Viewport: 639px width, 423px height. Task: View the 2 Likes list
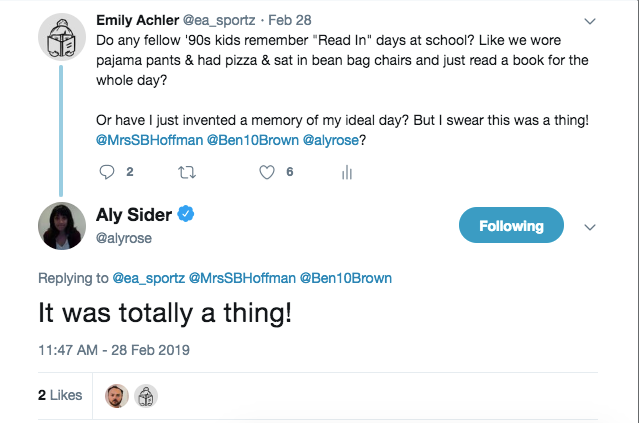point(60,395)
